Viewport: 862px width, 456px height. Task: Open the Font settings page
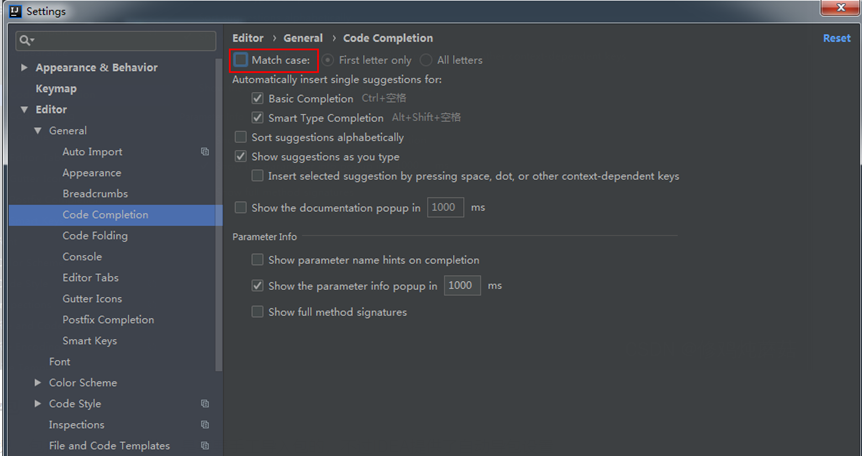point(59,361)
